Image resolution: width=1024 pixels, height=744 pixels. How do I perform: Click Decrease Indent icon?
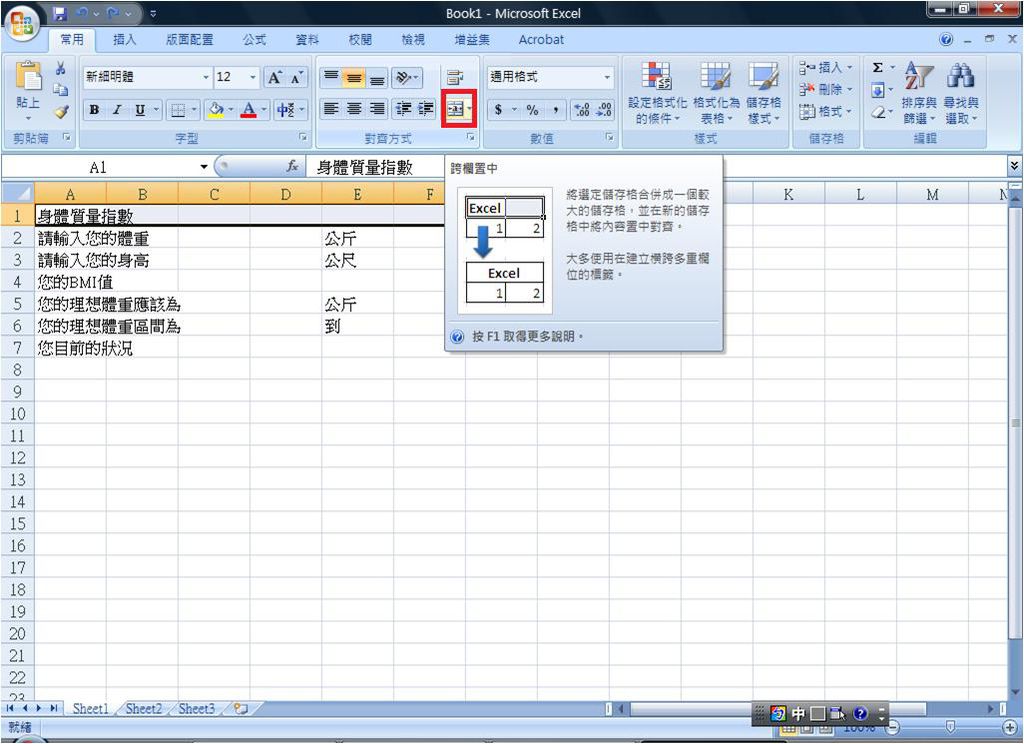pyautogui.click(x=404, y=108)
